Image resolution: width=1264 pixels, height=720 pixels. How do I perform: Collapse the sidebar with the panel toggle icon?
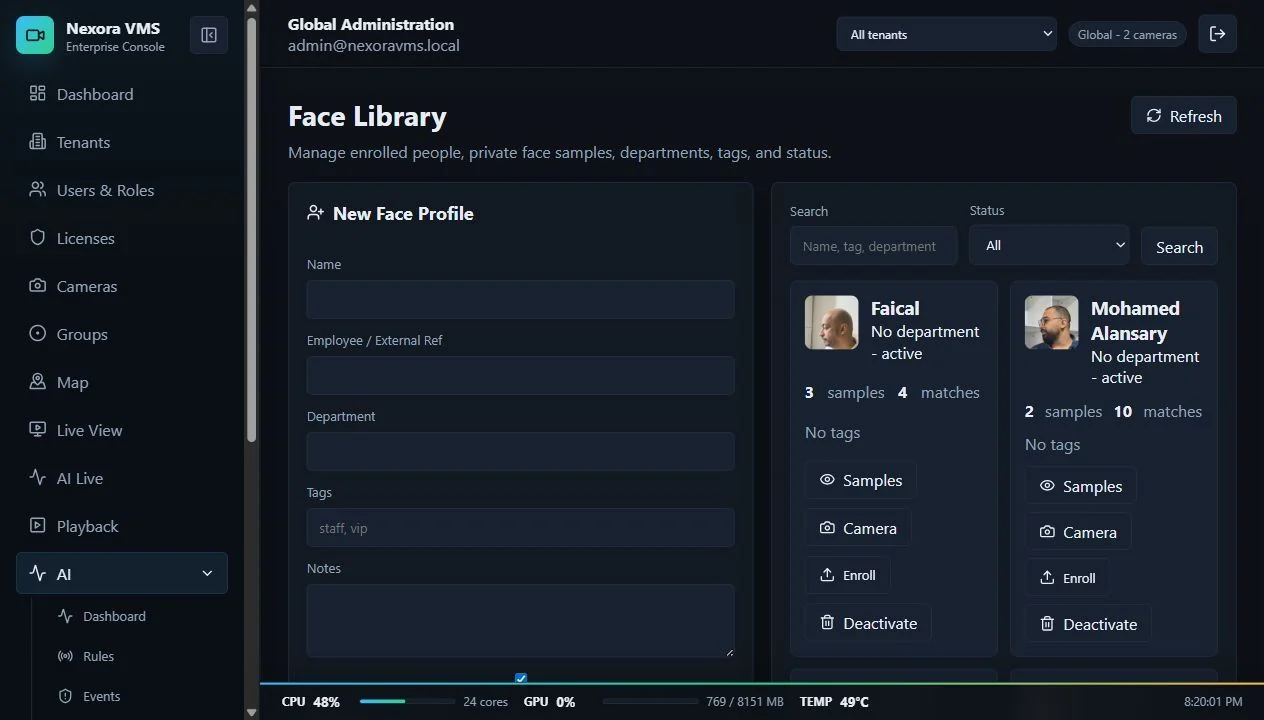click(x=209, y=35)
